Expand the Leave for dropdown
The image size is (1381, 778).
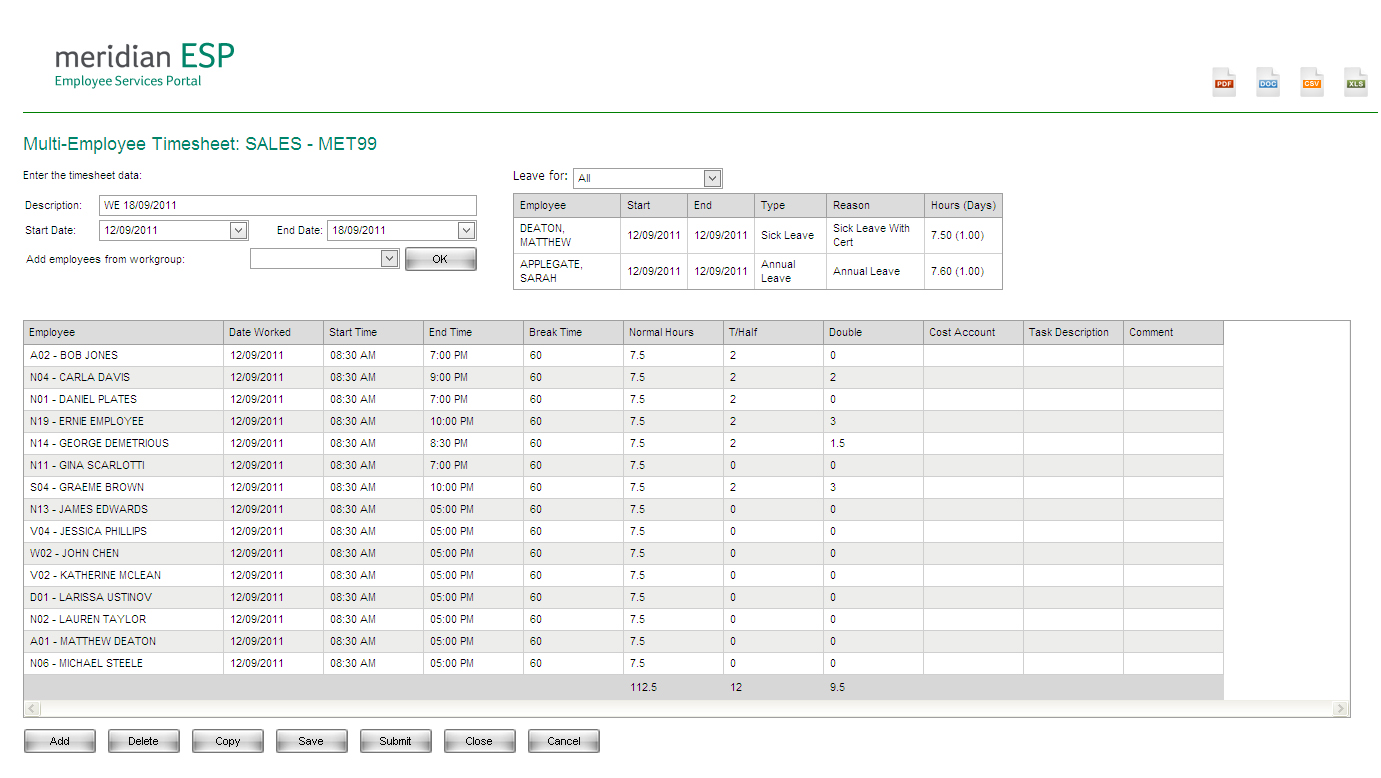[x=712, y=178]
